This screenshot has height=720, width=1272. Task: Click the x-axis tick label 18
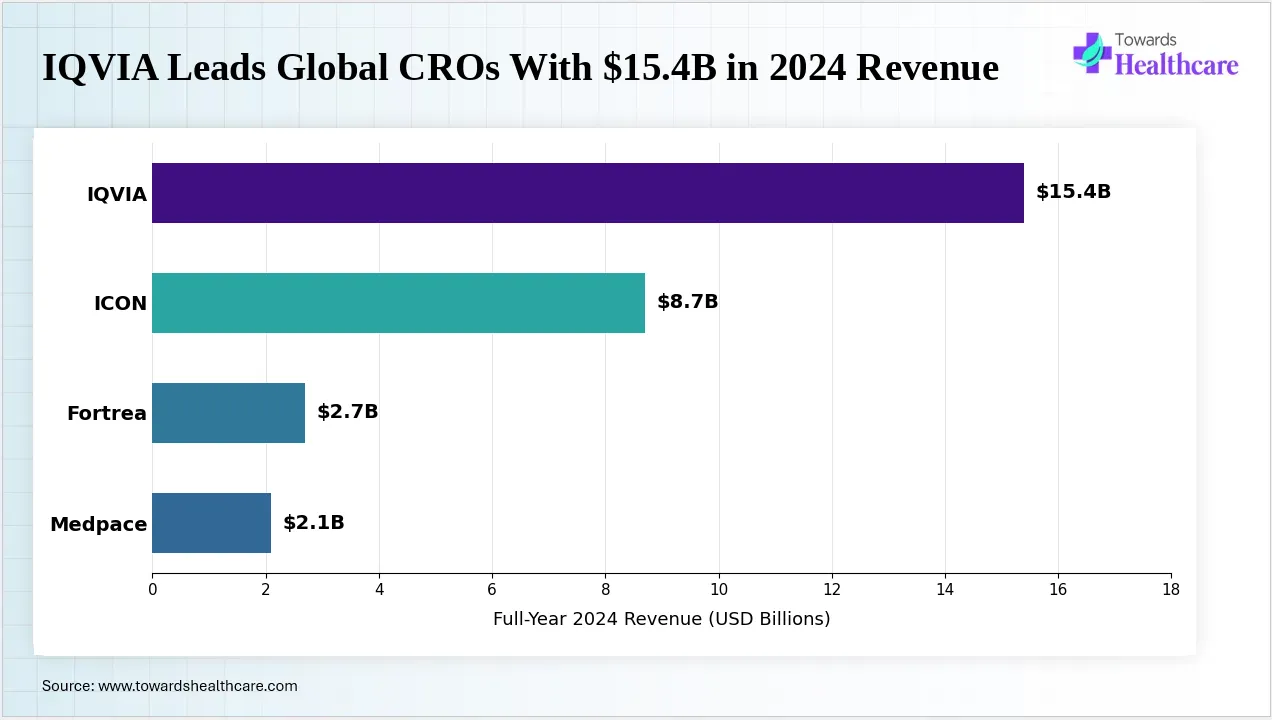pos(1171,590)
